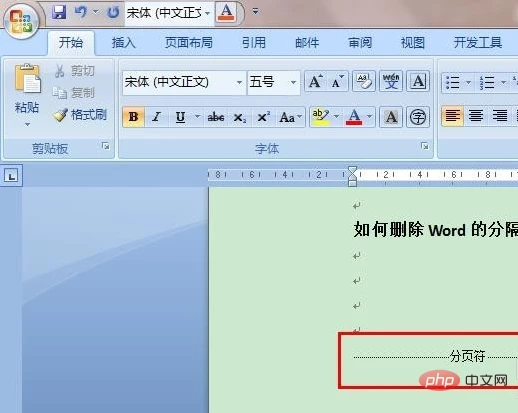Switch to the 开始 tab
518x413 pixels.
coord(71,43)
